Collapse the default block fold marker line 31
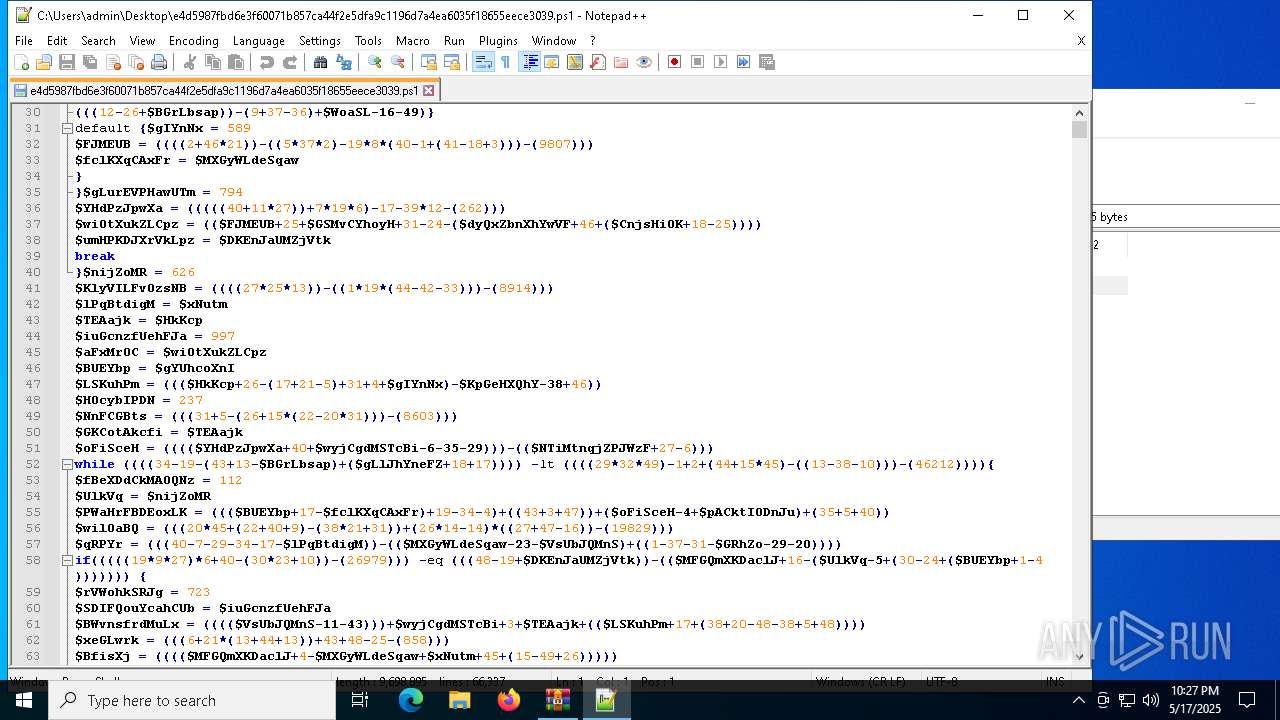Image resolution: width=1280 pixels, height=720 pixels. pos(67,128)
